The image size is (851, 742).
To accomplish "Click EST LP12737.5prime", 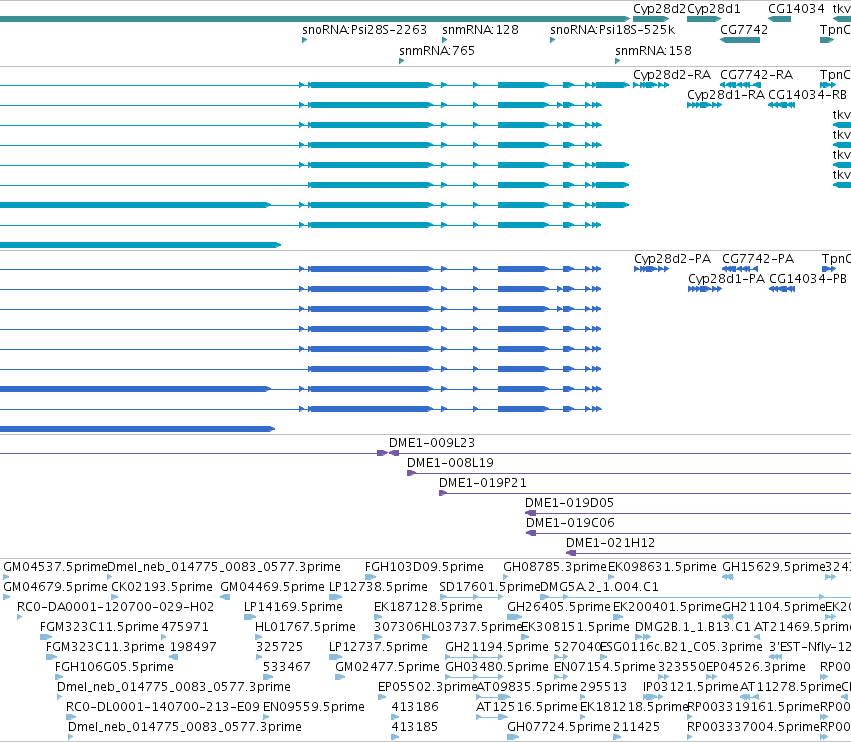I will click(378, 647).
